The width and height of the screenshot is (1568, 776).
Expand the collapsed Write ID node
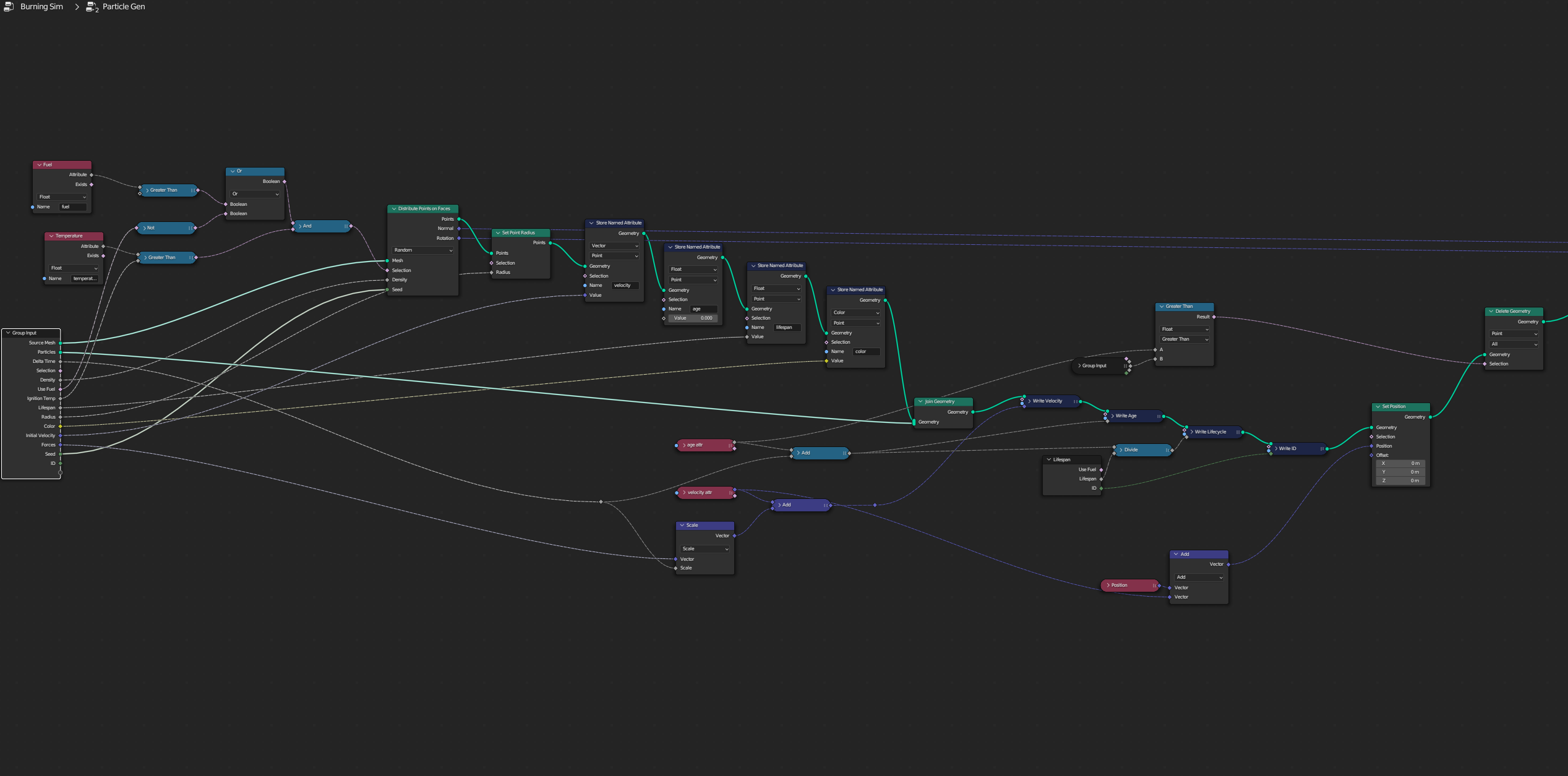[1275, 449]
